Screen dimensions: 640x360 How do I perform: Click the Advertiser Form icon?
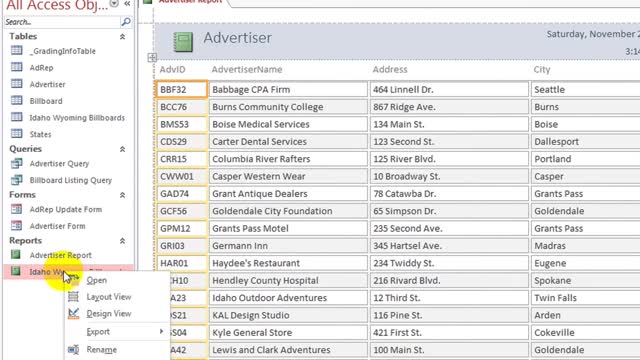(17, 226)
